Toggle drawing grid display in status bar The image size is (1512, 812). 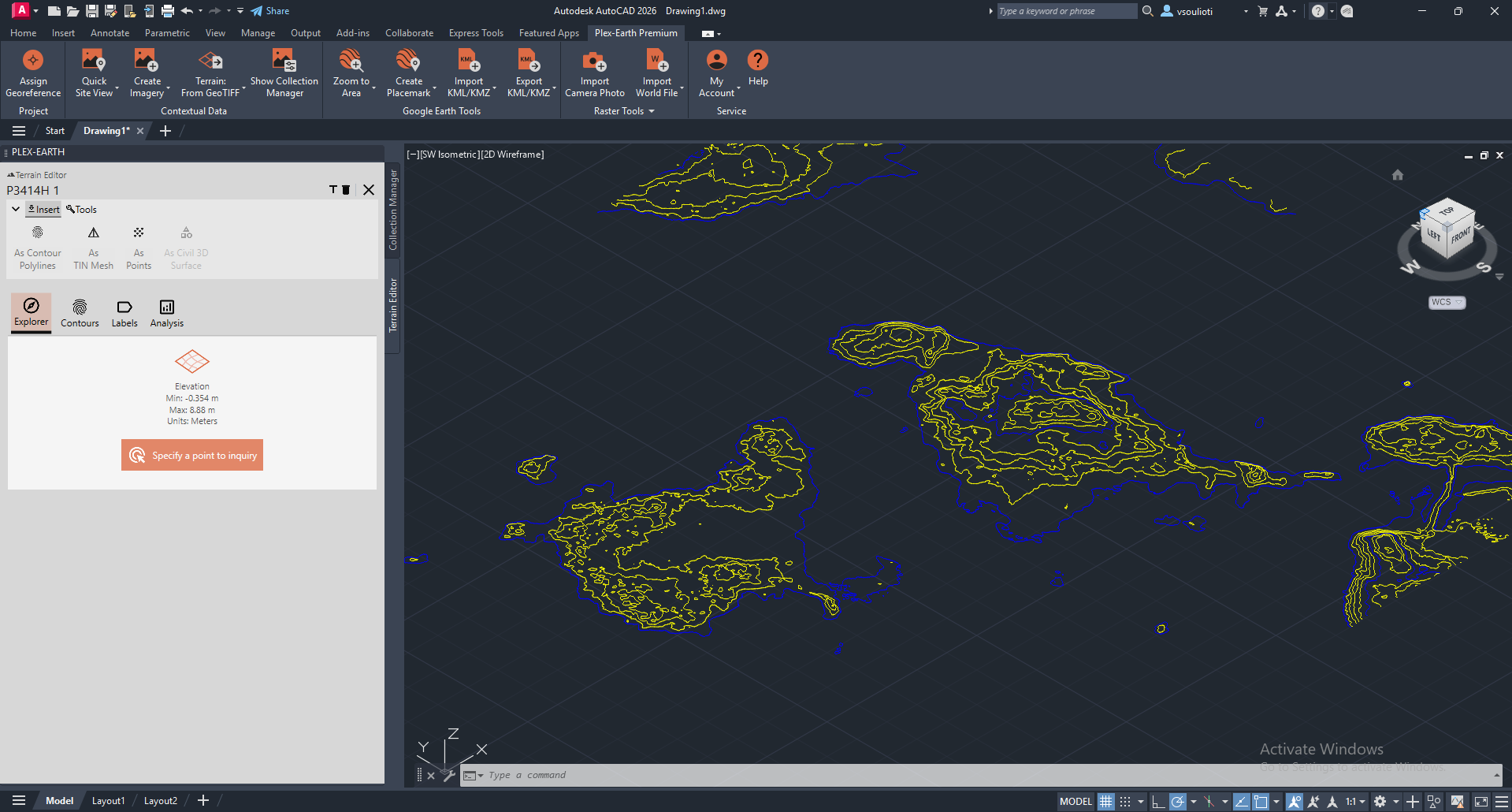(x=1106, y=802)
